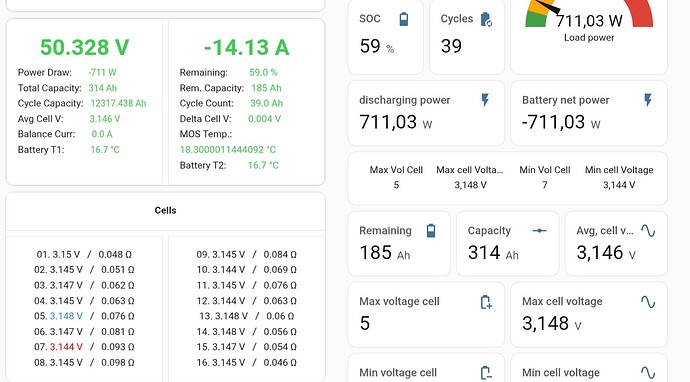The image size is (690, 382).
Task: Click the Avg cell voltage 3,146 V value
Action: (606, 253)
